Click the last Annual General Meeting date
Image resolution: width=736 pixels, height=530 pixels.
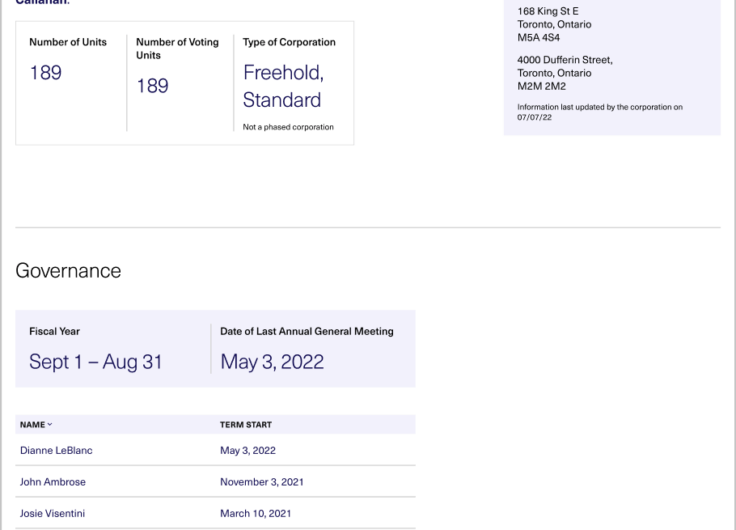pyautogui.click(x=272, y=361)
